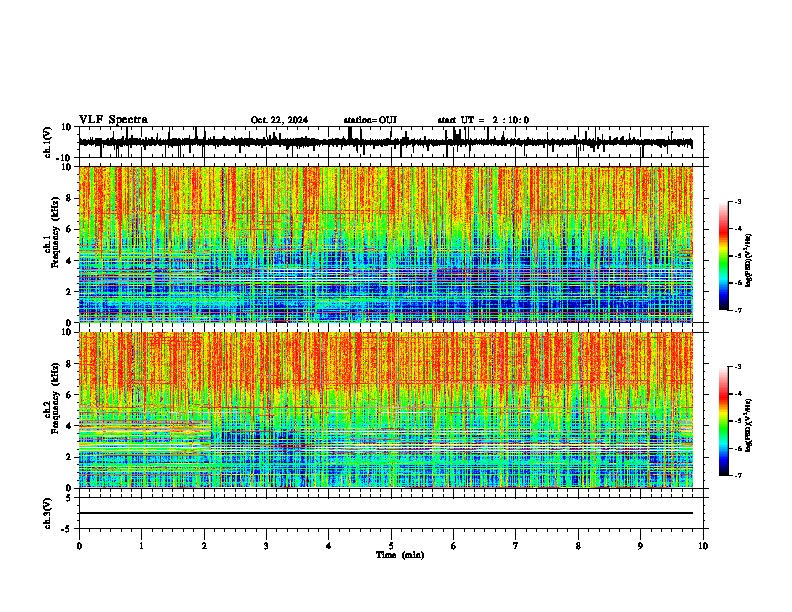
Task: Click the "station=OUI" label
Action: tap(370, 120)
